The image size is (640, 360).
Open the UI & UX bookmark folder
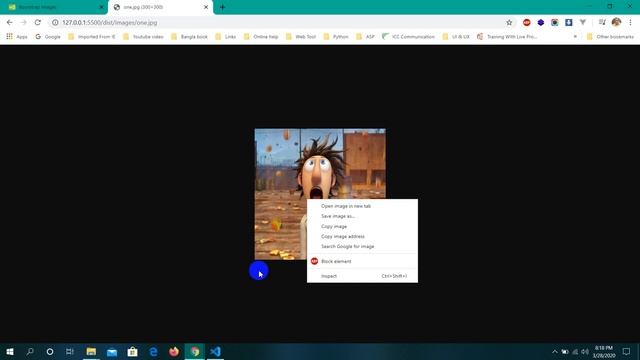point(456,36)
